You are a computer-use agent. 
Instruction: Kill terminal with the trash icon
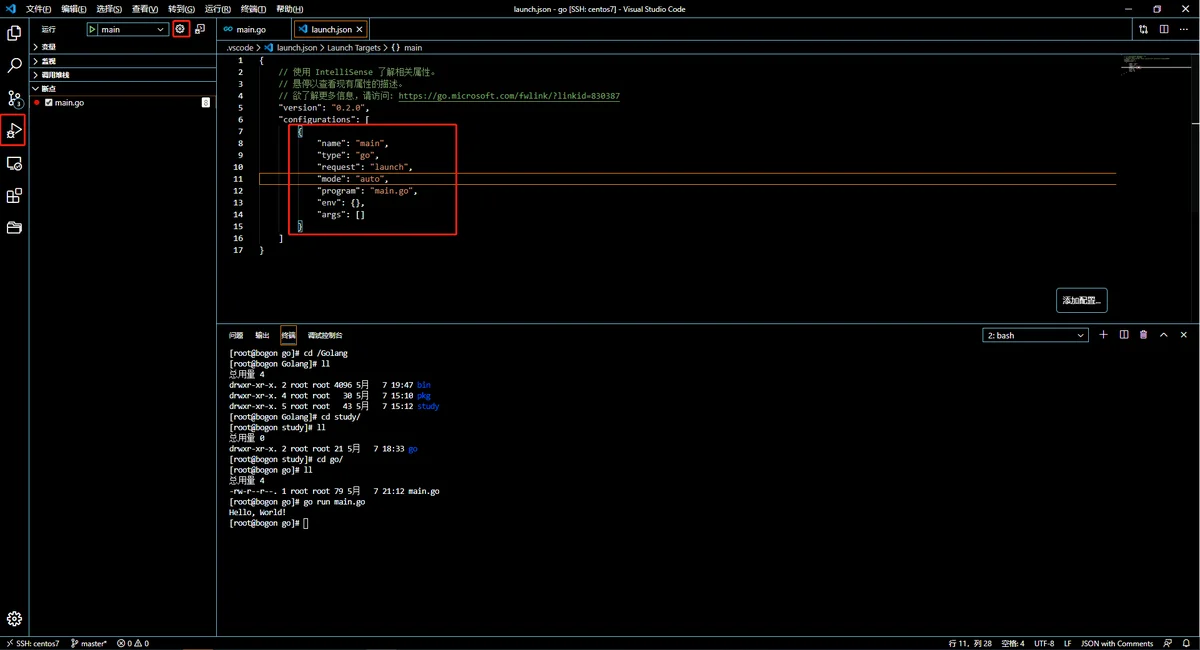1143,335
